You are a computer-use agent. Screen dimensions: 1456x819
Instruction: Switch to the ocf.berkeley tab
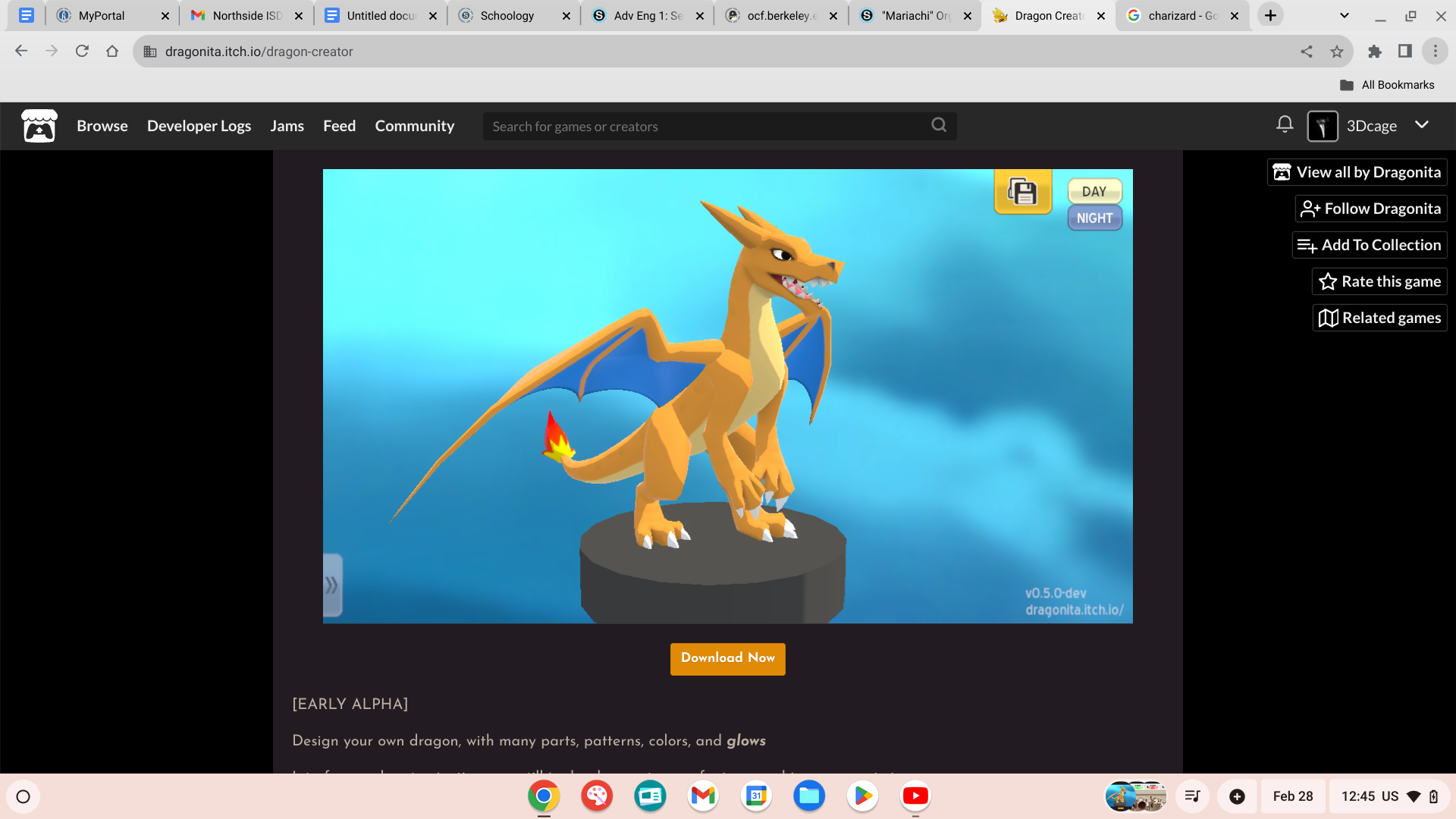click(781, 15)
